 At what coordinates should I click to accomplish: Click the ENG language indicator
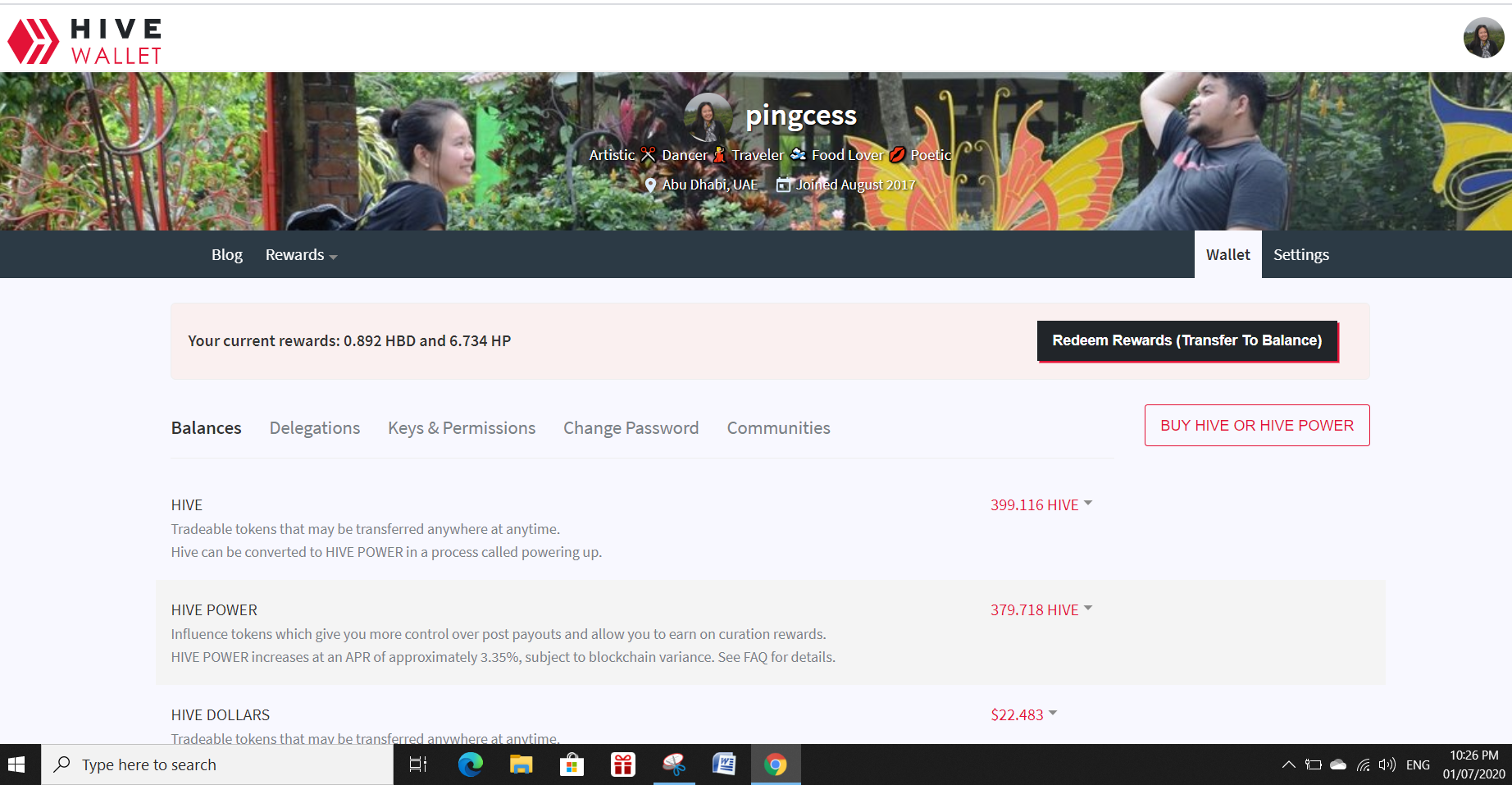(1418, 764)
